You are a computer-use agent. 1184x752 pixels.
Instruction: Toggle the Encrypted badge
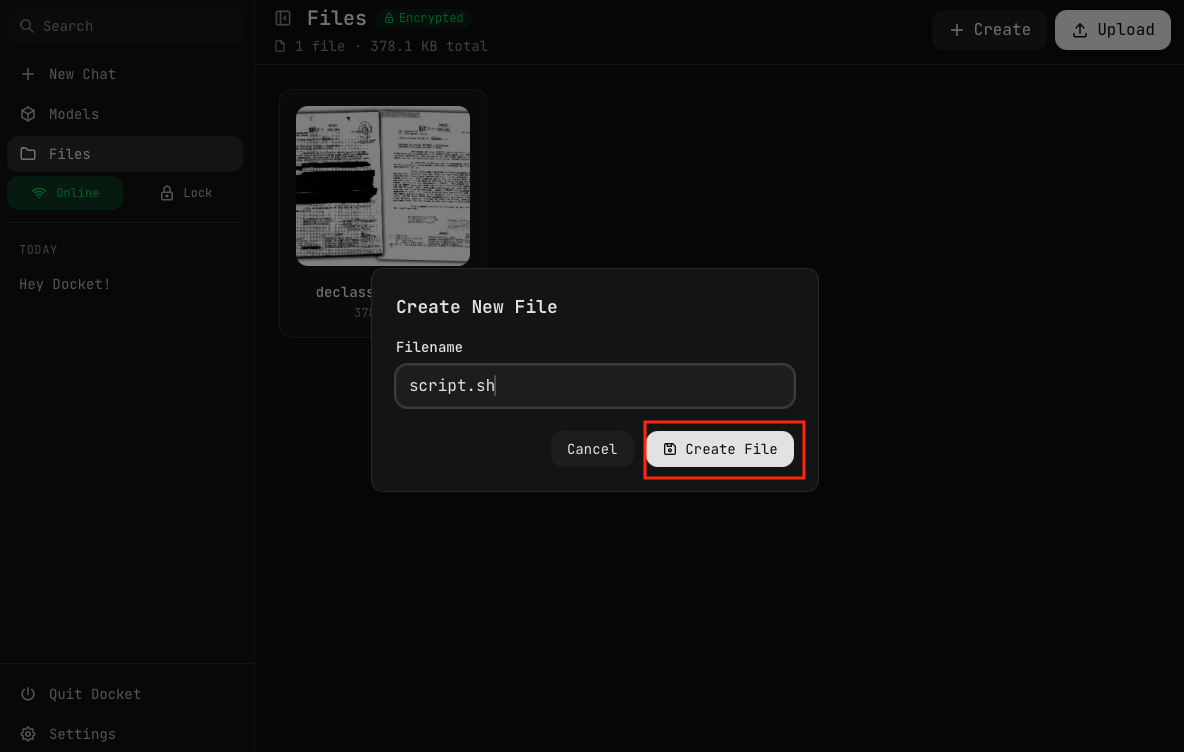424,17
